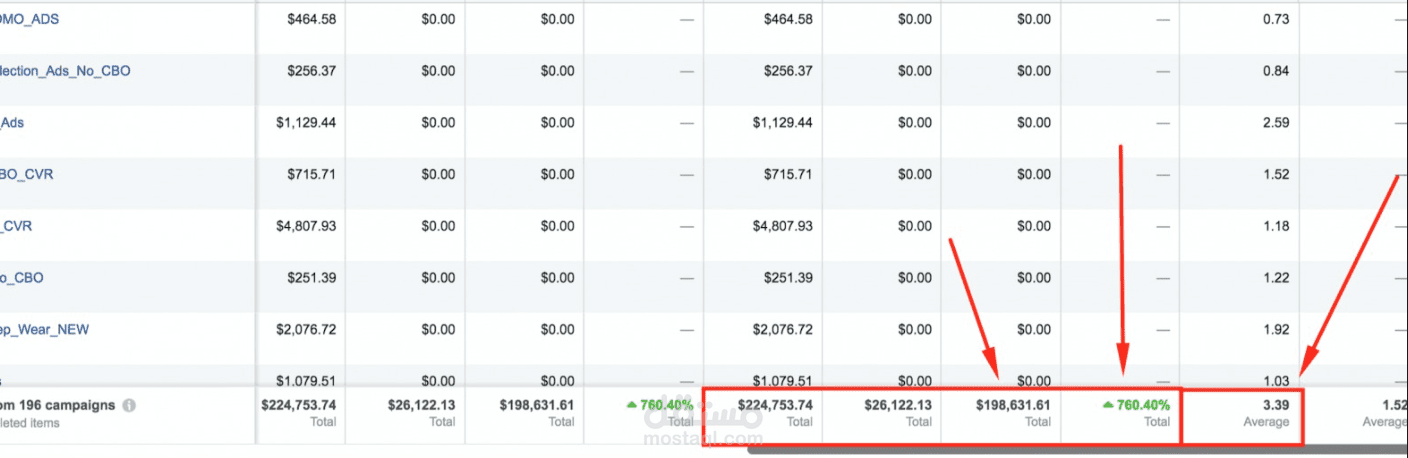Select the $4,807.93 cell in first column
The height and width of the screenshot is (458, 1408).
306,226
